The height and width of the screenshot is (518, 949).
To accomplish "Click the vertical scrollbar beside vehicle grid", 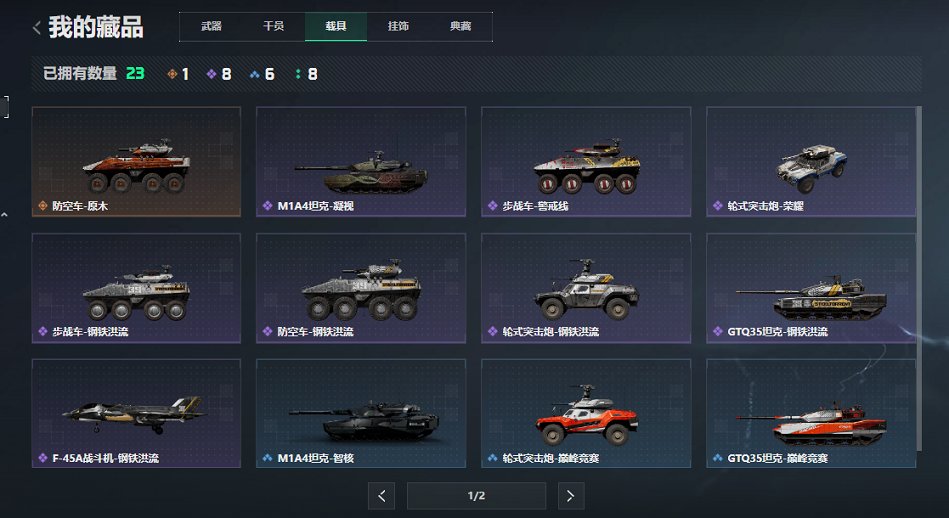I will [x=919, y=278].
